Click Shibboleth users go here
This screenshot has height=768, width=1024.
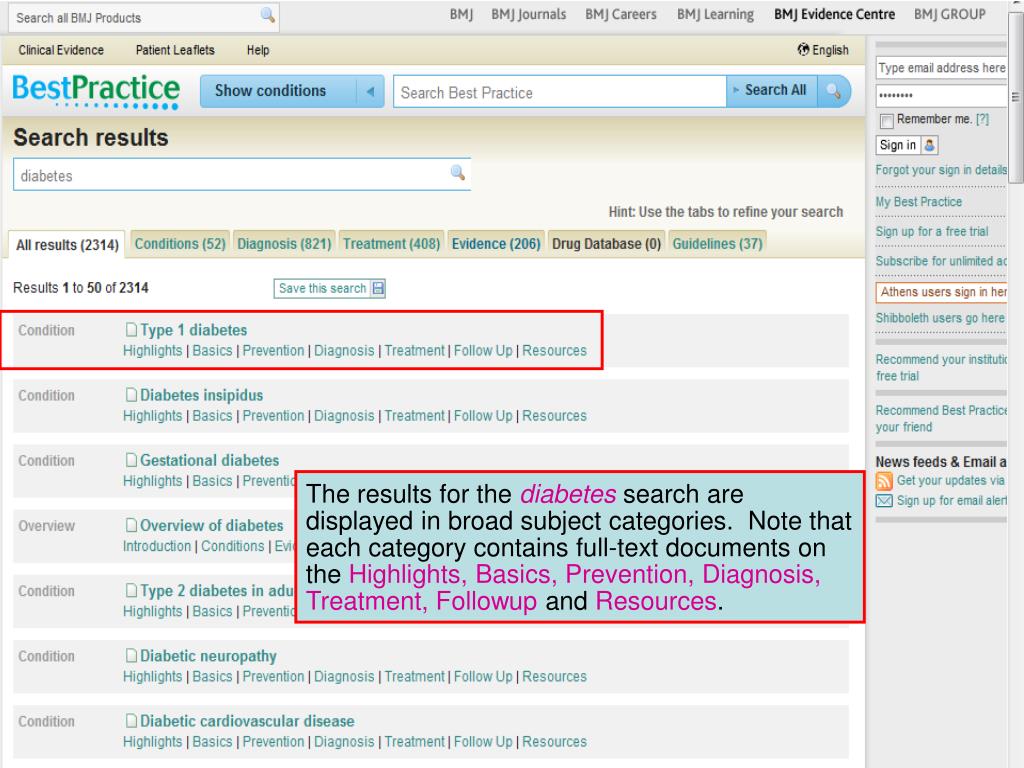[940, 318]
